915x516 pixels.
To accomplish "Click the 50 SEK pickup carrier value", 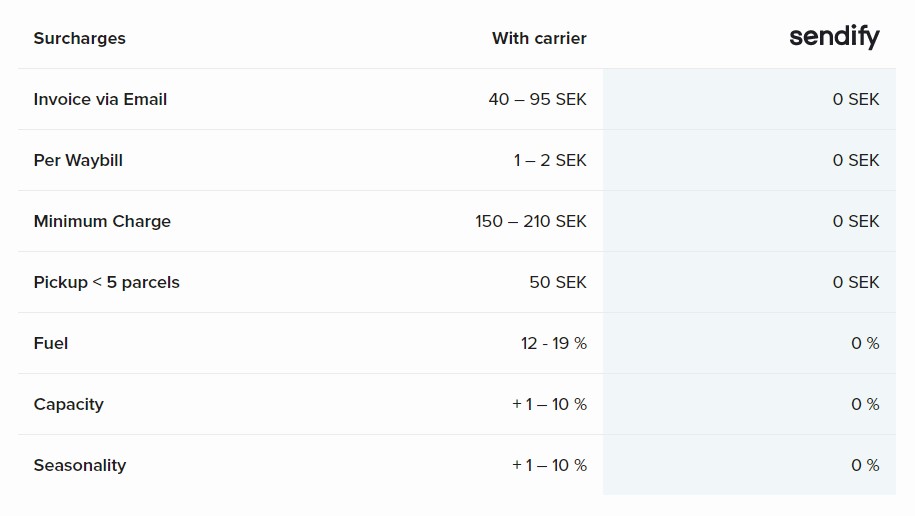I will pos(558,283).
